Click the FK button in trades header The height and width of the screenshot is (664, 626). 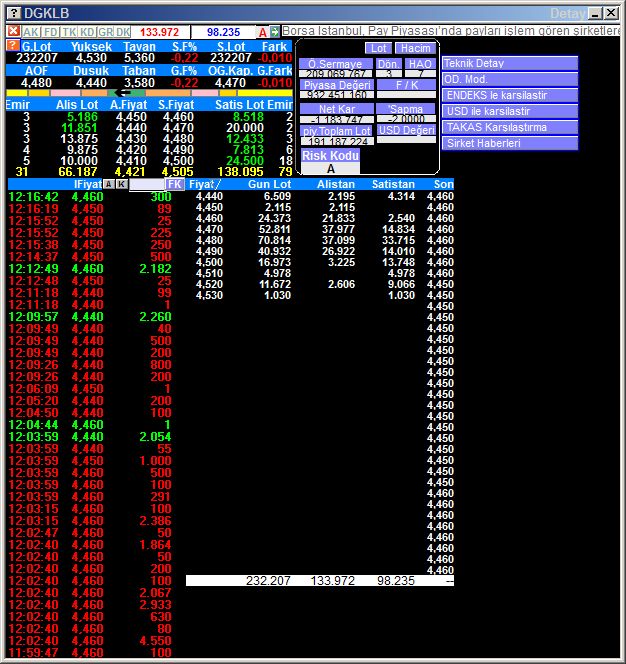point(175,184)
